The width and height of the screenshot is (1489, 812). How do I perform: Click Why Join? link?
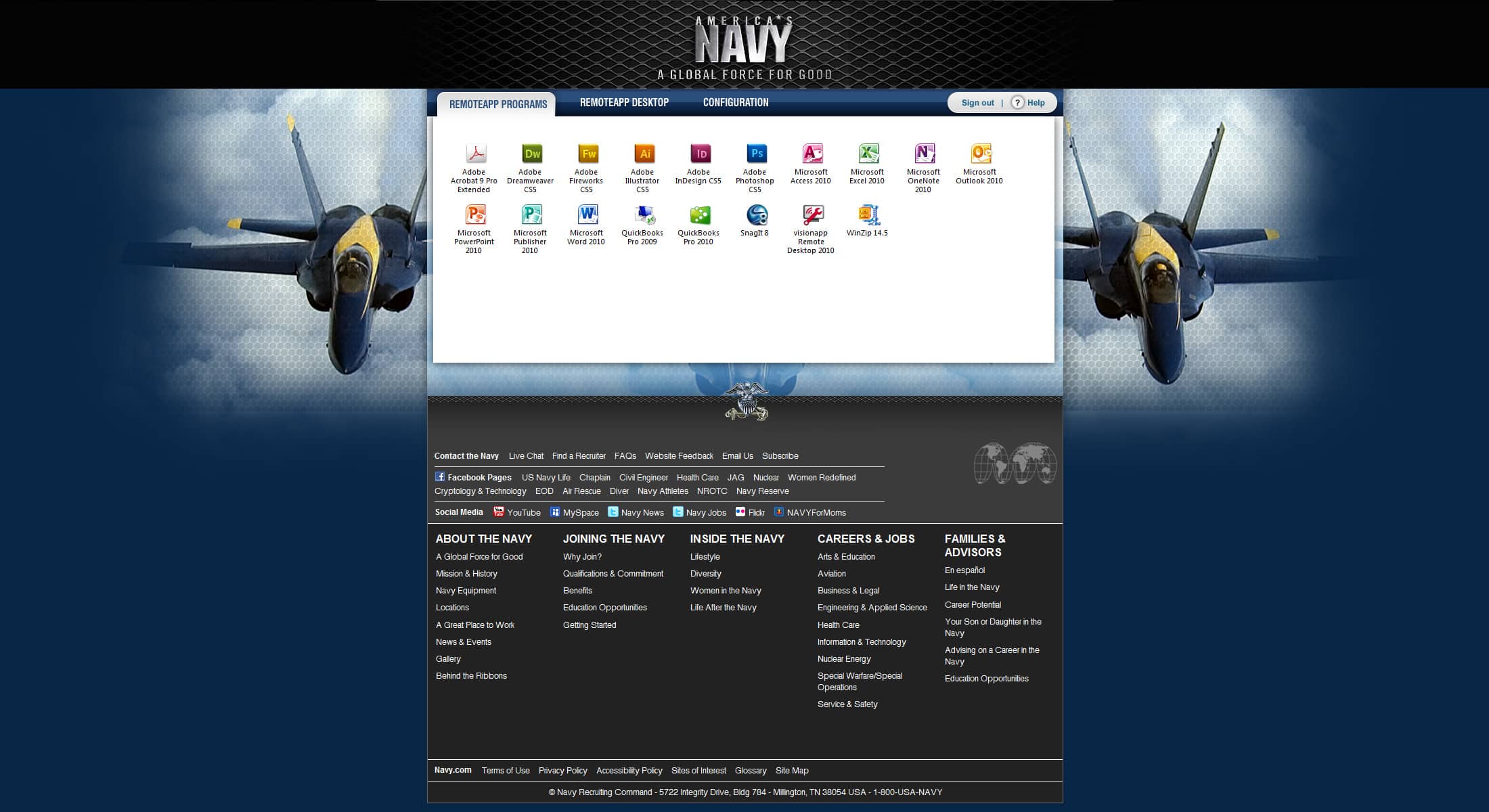point(582,557)
